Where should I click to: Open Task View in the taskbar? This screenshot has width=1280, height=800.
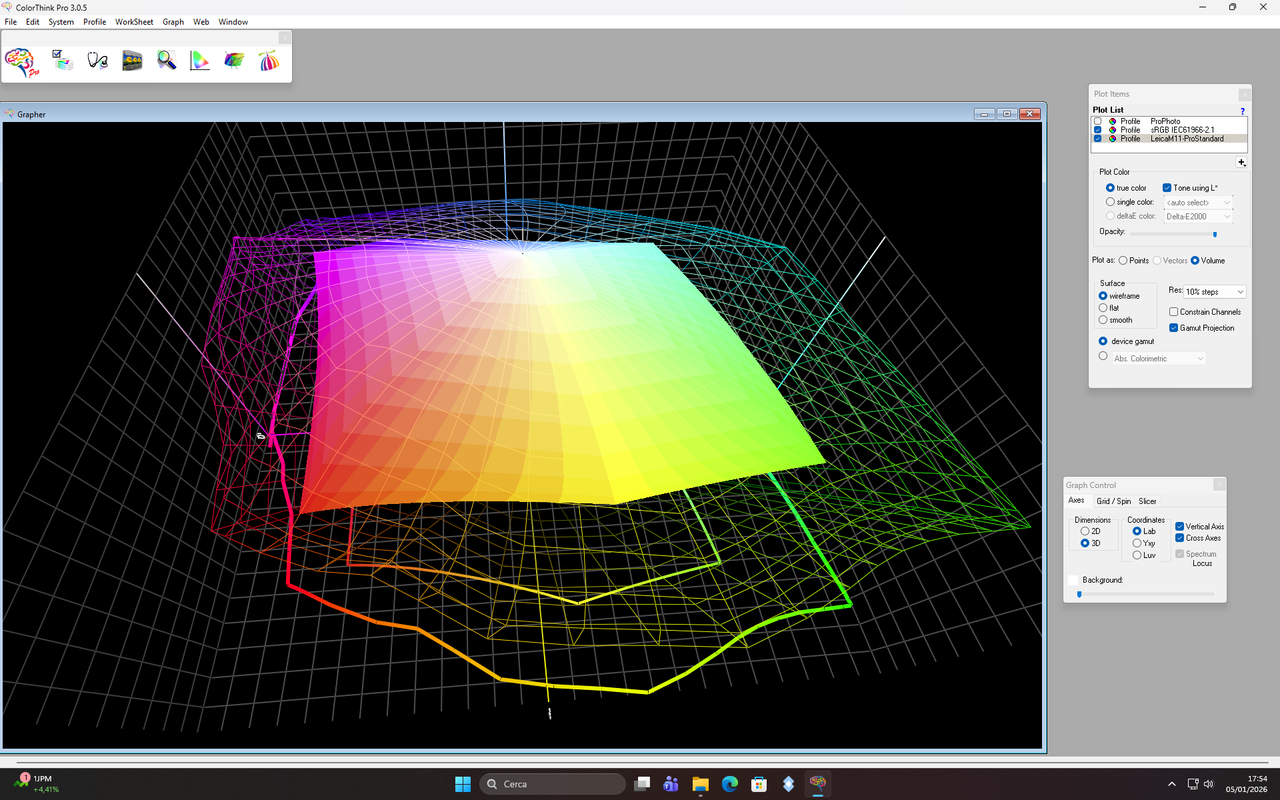pos(642,784)
